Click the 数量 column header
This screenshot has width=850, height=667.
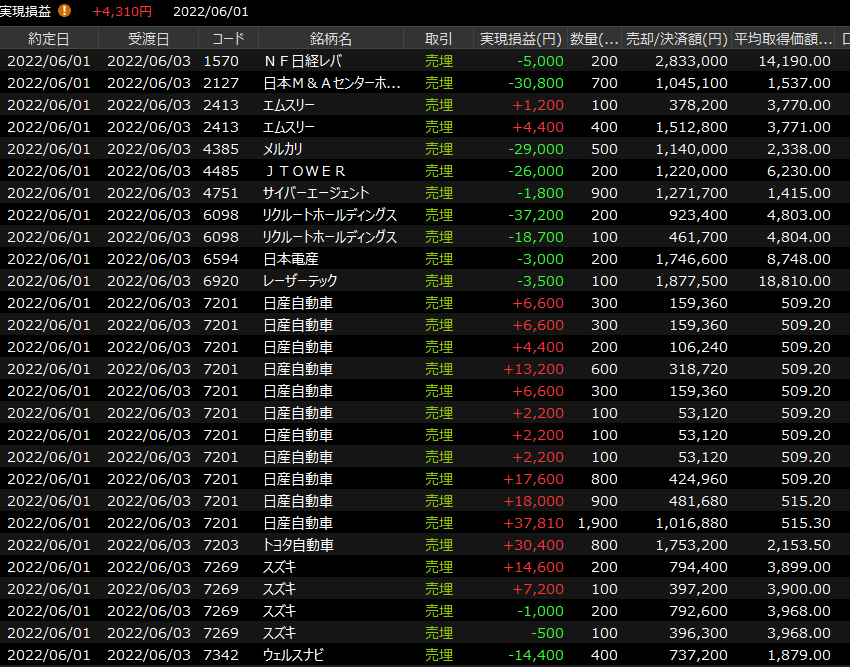(594, 39)
